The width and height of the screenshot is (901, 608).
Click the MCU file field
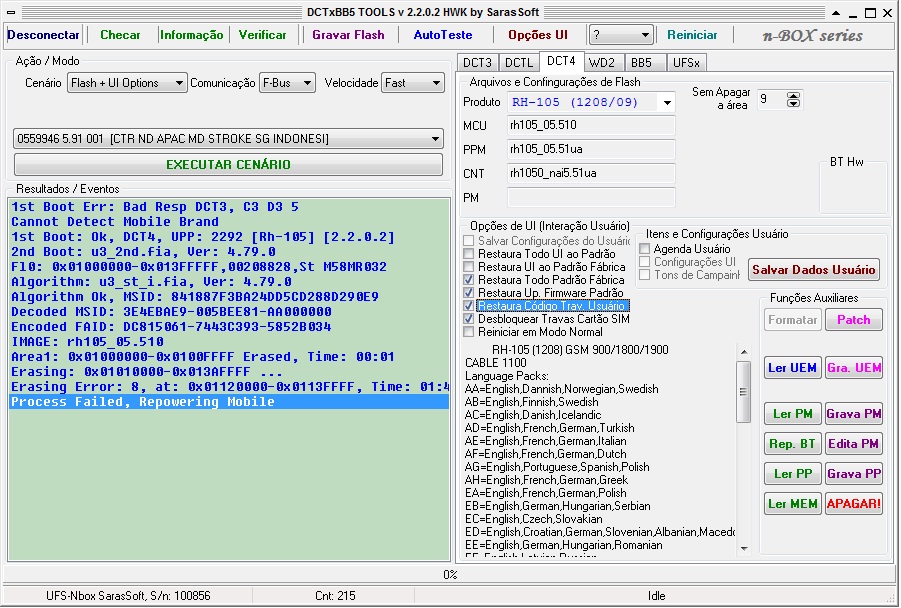[591, 125]
